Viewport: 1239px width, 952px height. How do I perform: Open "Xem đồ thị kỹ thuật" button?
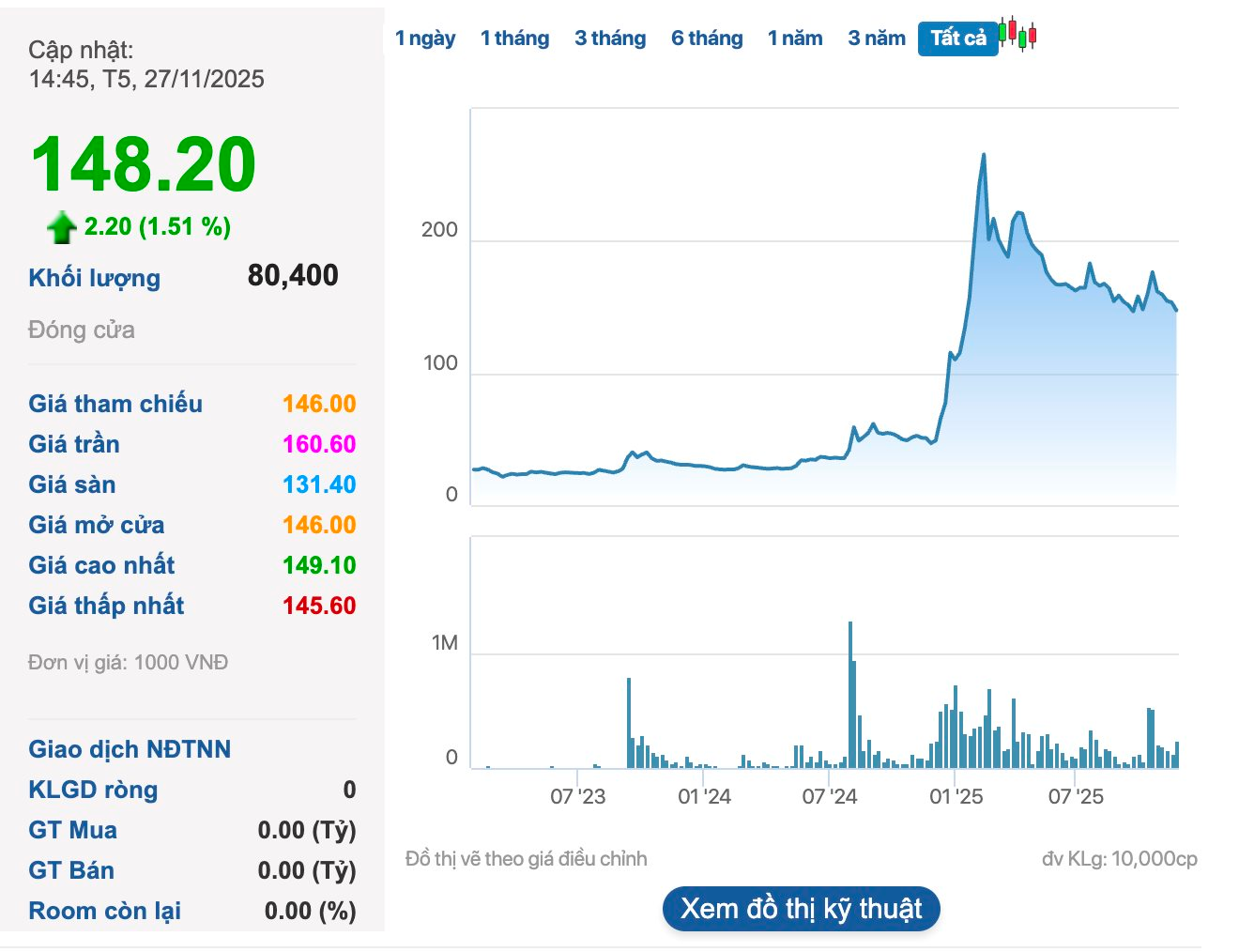click(801, 909)
